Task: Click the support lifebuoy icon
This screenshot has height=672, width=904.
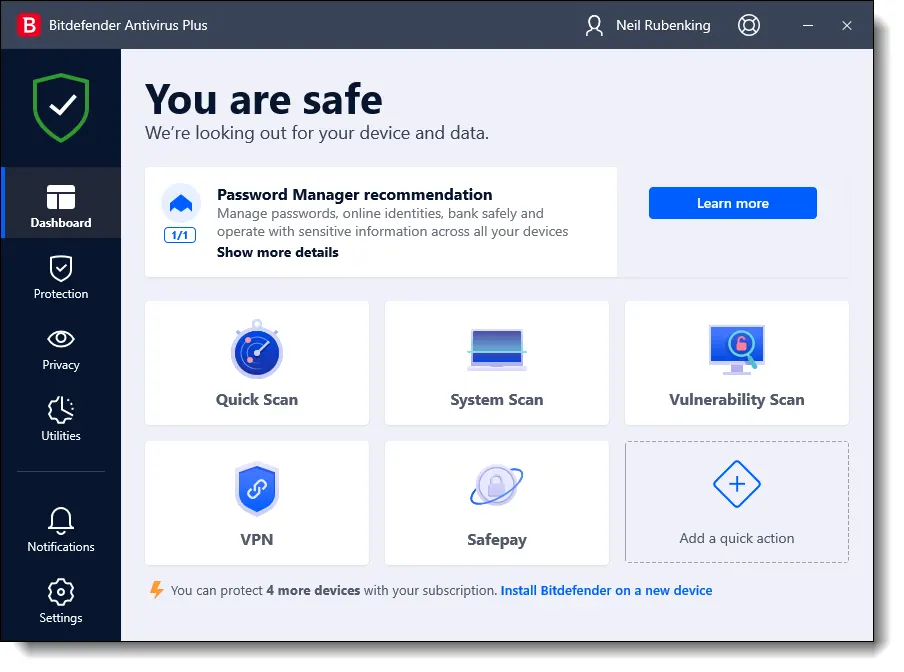Action: (749, 25)
